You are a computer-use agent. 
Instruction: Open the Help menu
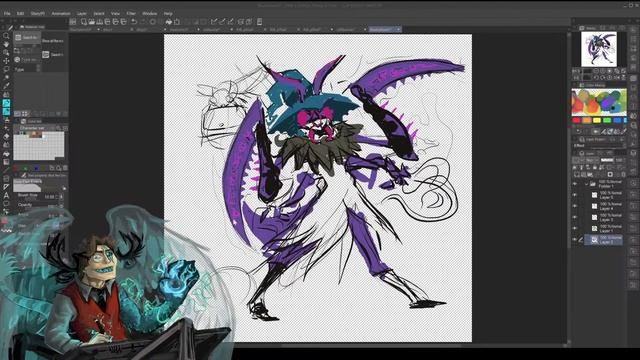coord(168,13)
